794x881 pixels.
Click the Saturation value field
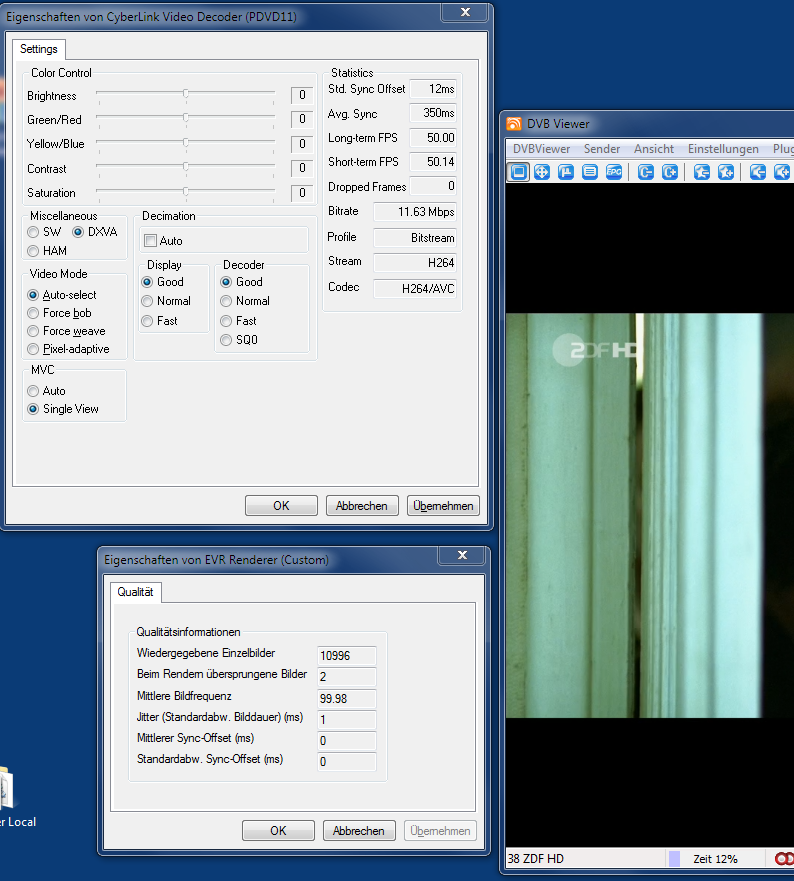pyautogui.click(x=302, y=193)
